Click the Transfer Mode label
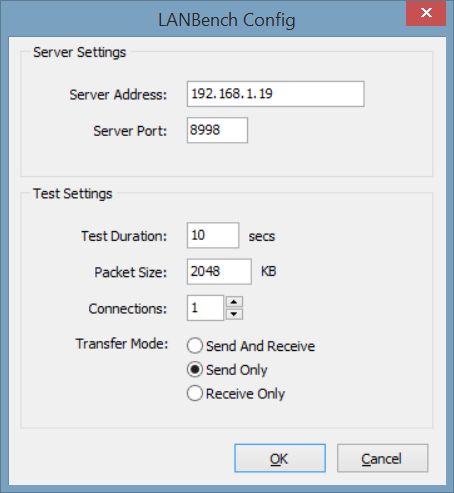The height and width of the screenshot is (493, 454). [122, 344]
